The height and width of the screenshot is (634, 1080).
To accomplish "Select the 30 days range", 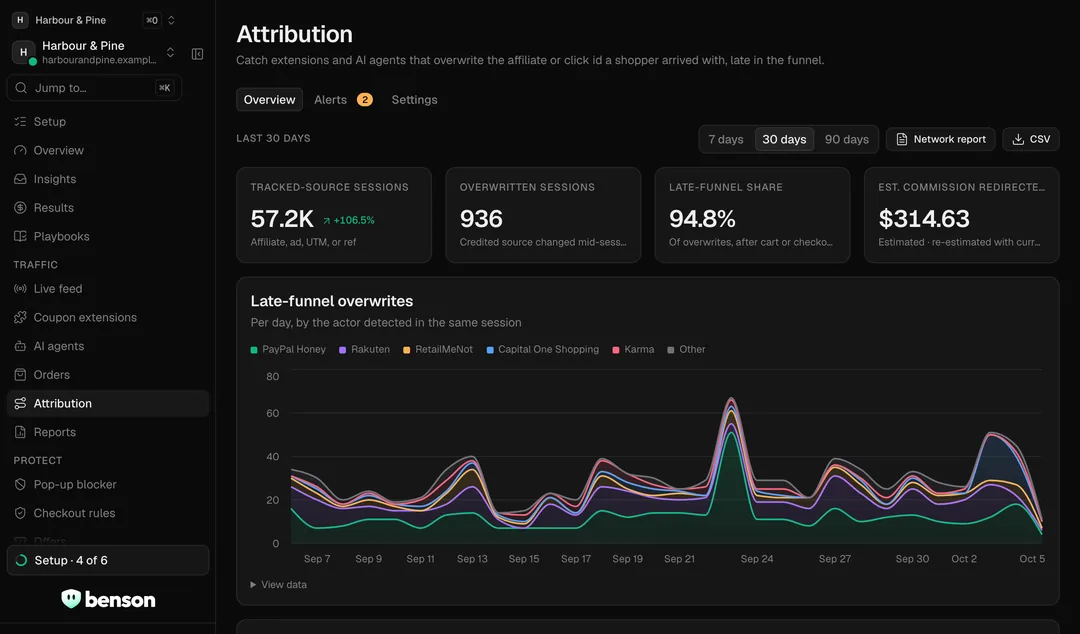I will pos(784,139).
